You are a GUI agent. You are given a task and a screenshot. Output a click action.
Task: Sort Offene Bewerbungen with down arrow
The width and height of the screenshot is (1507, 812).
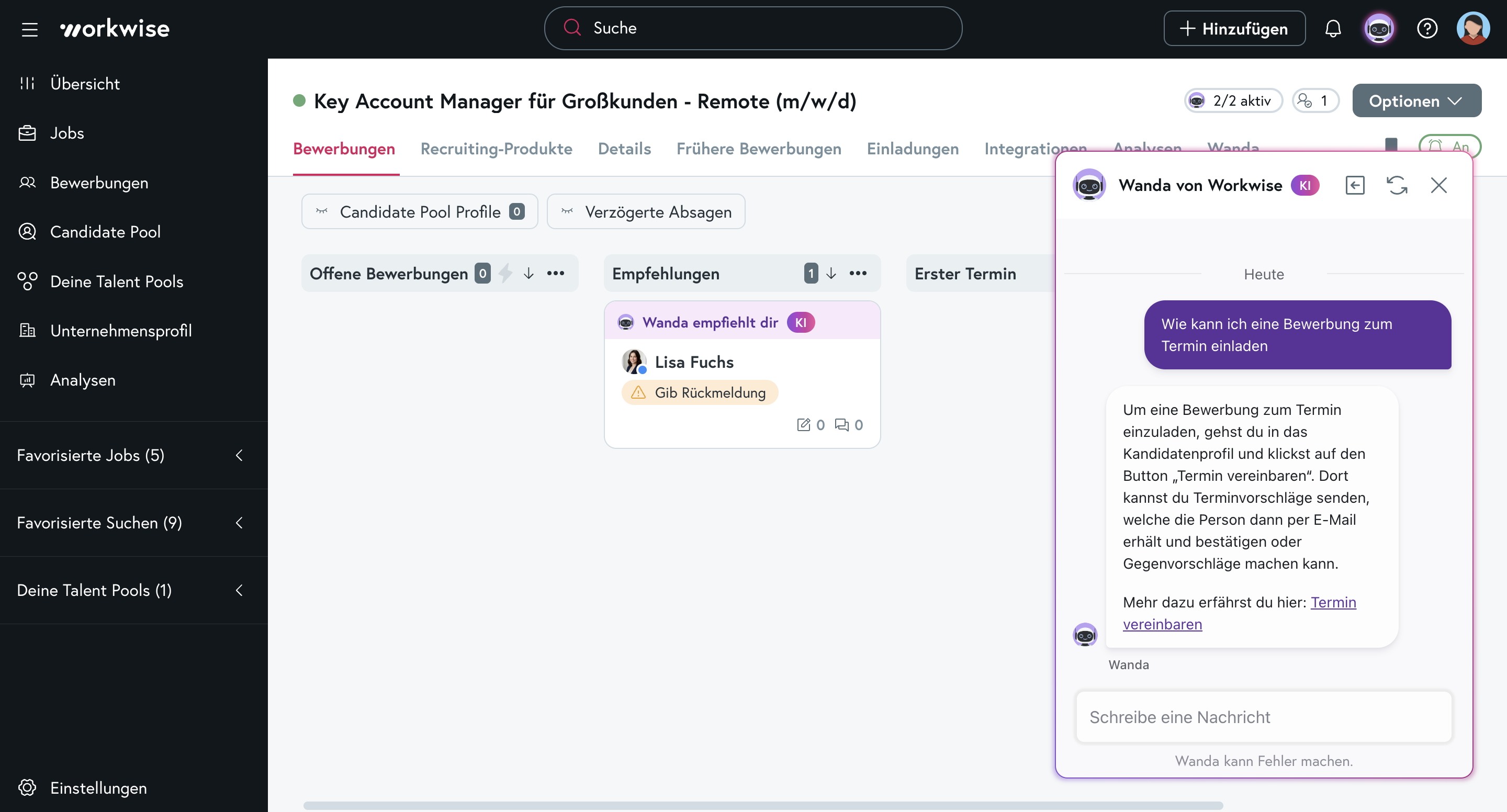click(x=528, y=273)
